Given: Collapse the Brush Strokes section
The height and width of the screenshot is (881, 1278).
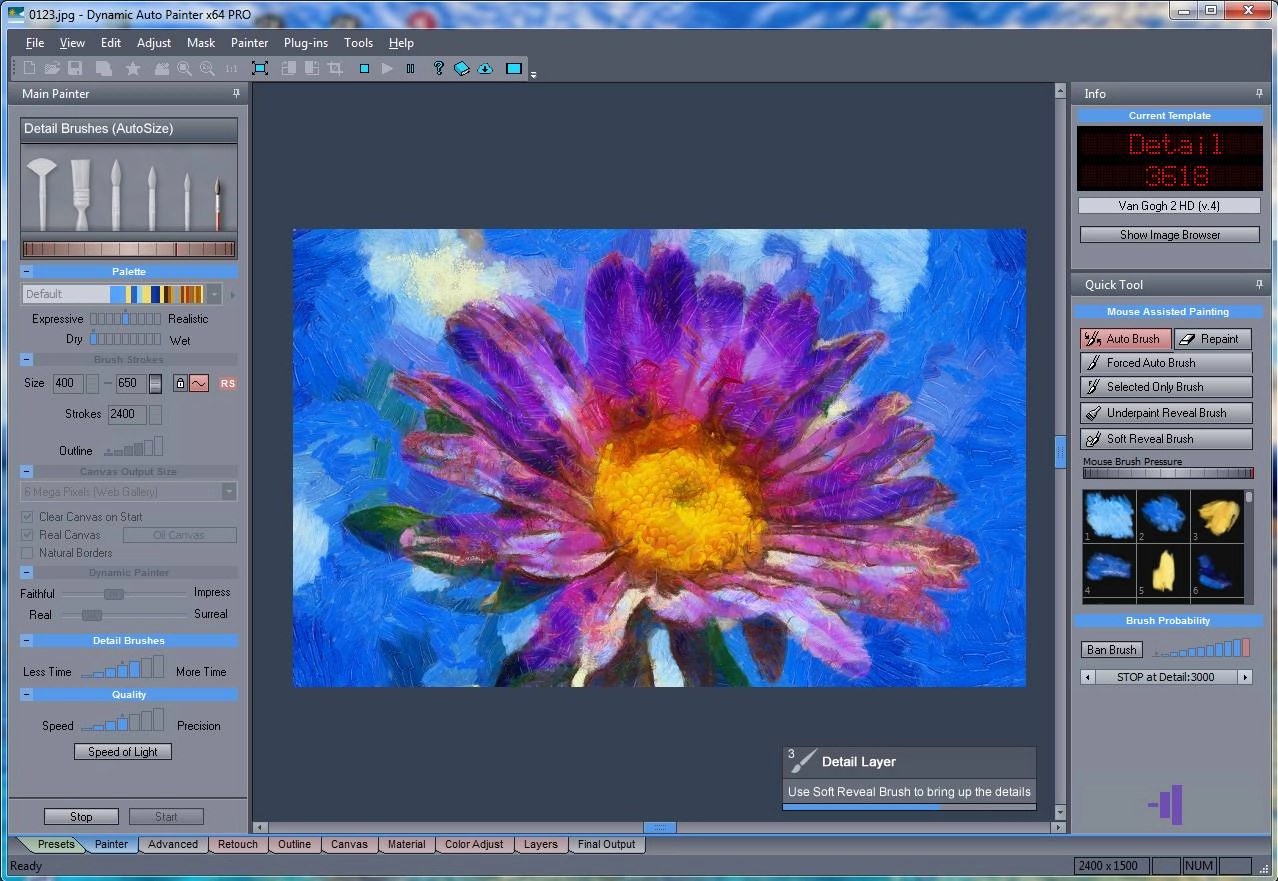Looking at the screenshot, I should 26,359.
